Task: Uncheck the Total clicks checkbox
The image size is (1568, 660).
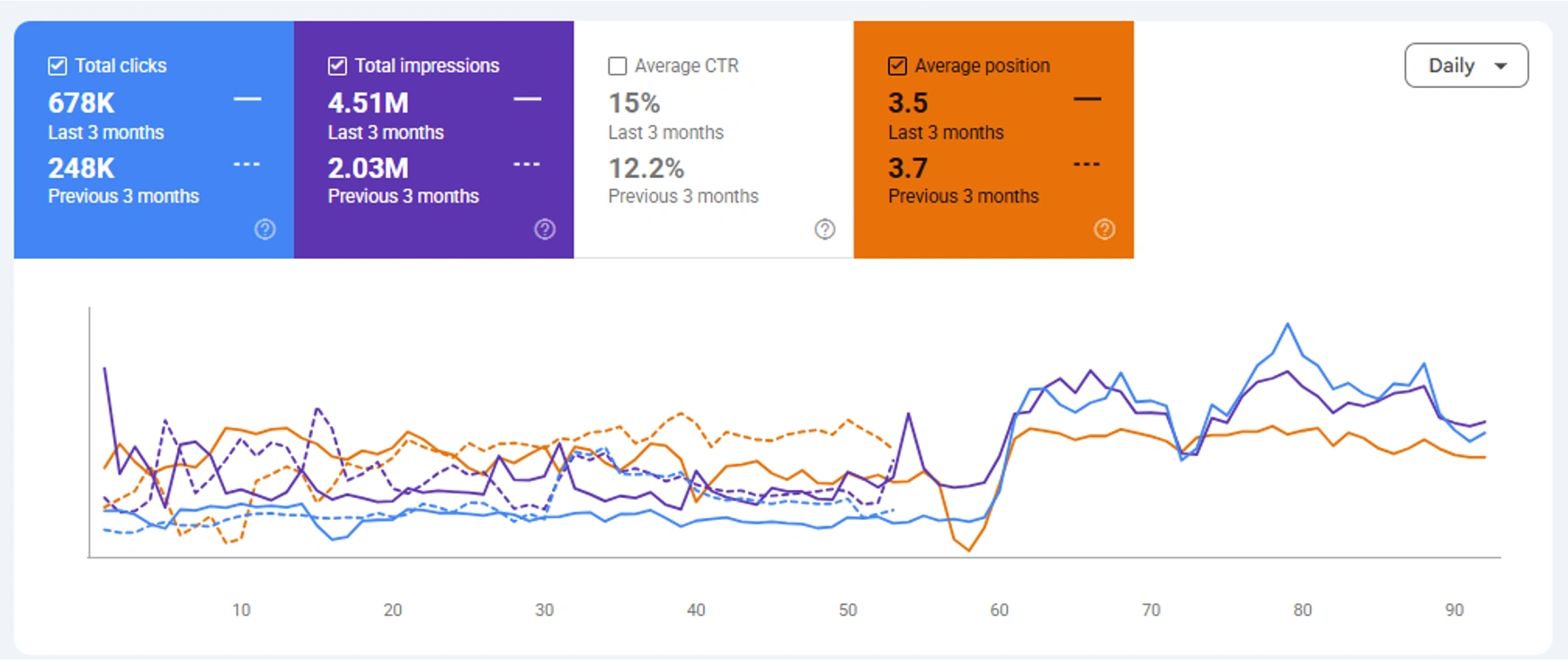Action: [x=58, y=66]
